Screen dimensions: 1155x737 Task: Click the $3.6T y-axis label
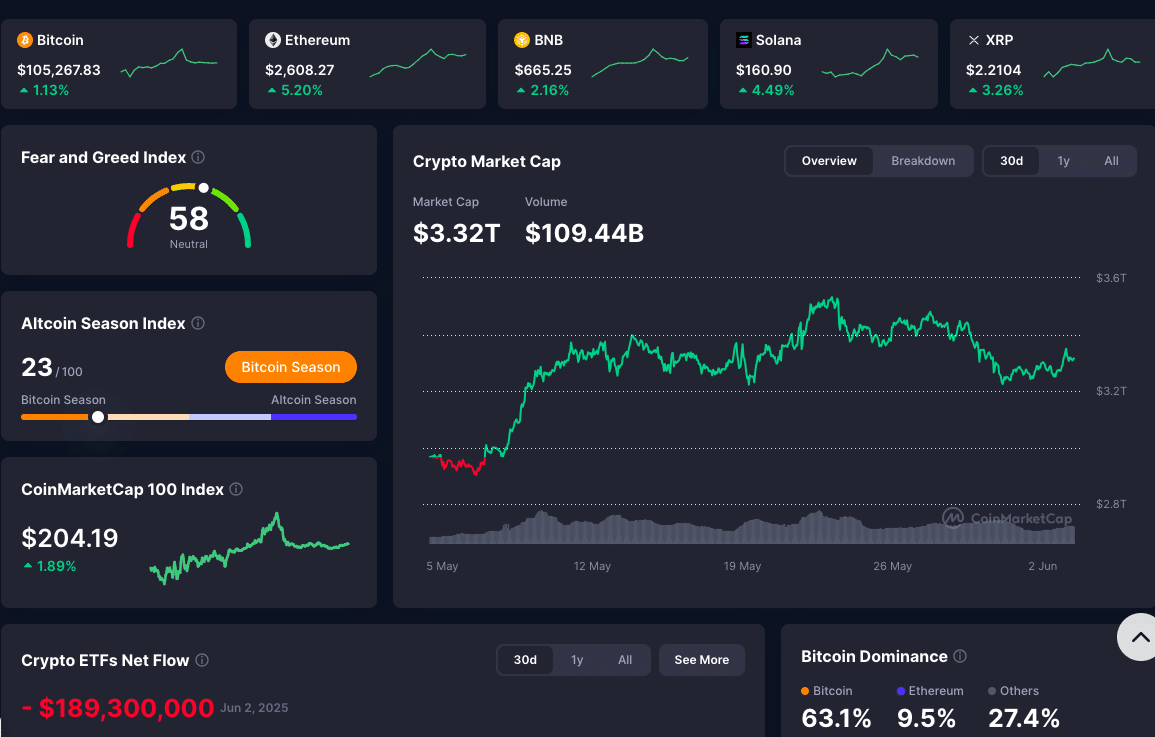(x=1111, y=278)
